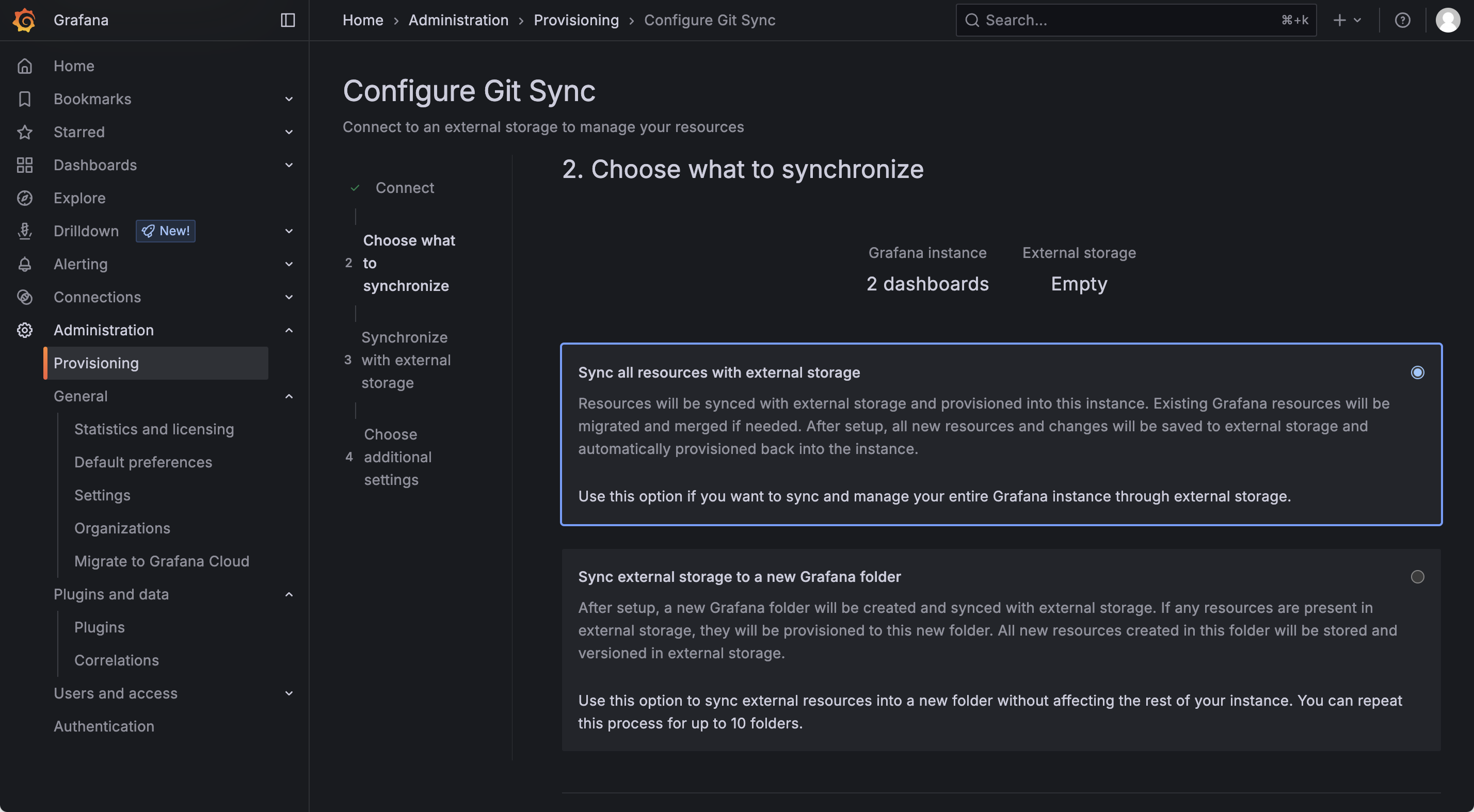Click the 'Users and access' label
The height and width of the screenshot is (812, 1474).
[116, 694]
